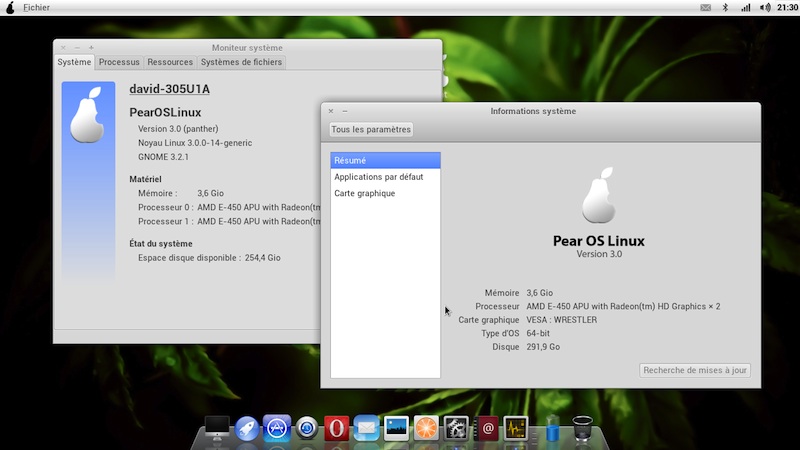This screenshot has height=450, width=800.
Task: Switch to the Processus tab
Action: [119, 62]
